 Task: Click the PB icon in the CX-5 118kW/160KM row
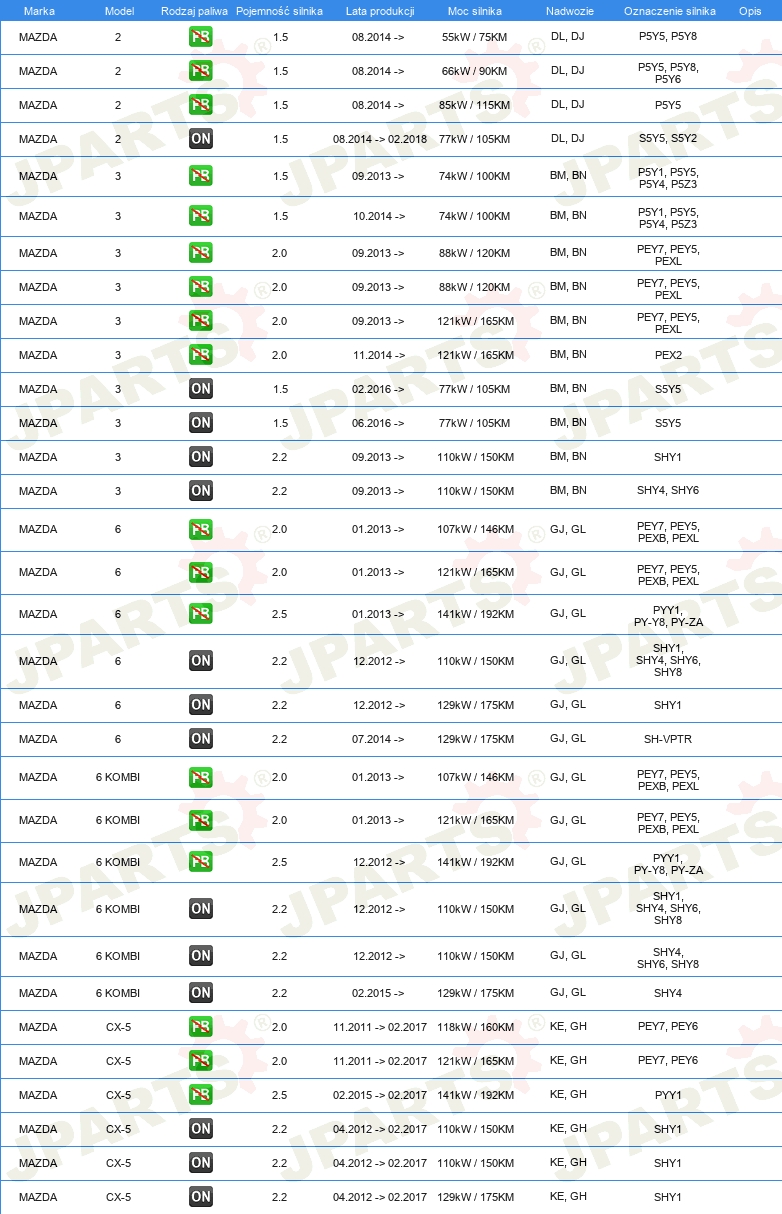click(x=201, y=1027)
